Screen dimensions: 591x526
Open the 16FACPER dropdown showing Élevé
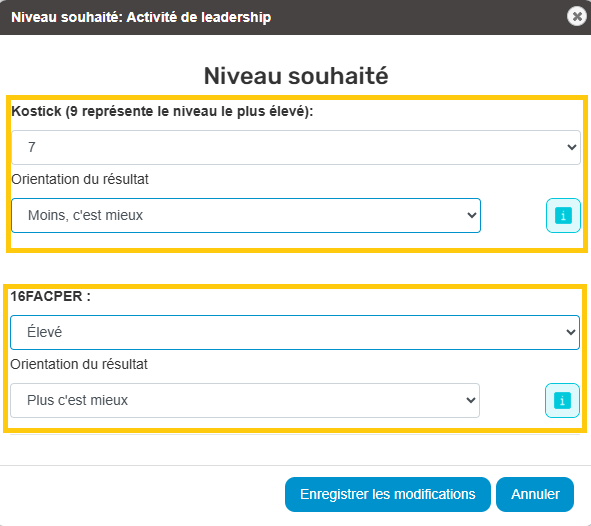(295, 332)
